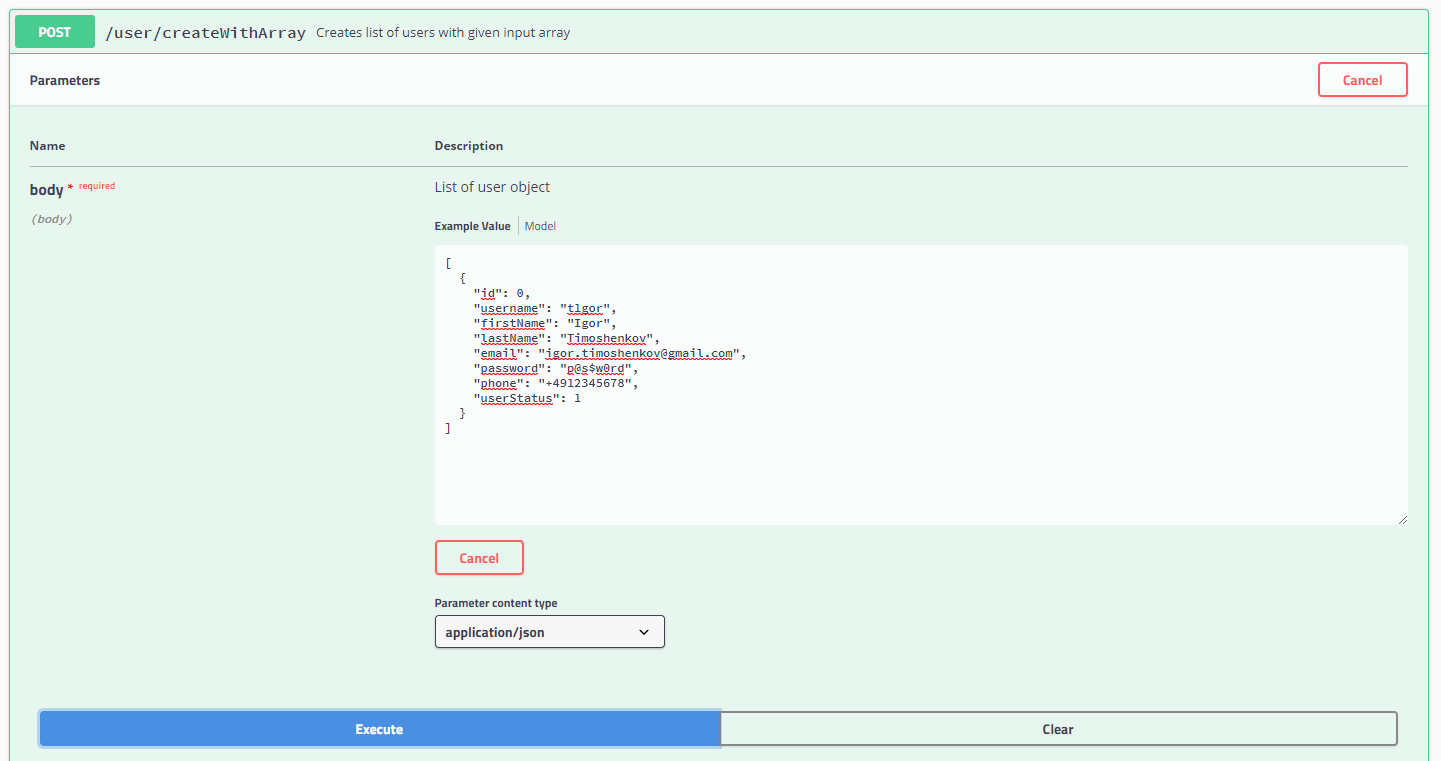Click the 'List of user object' description

point(492,187)
